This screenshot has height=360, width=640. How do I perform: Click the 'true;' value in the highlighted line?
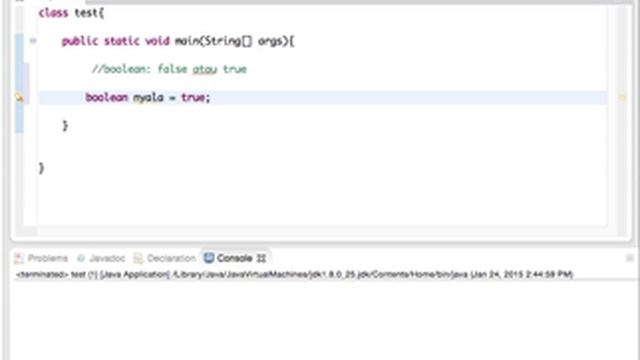click(196, 98)
